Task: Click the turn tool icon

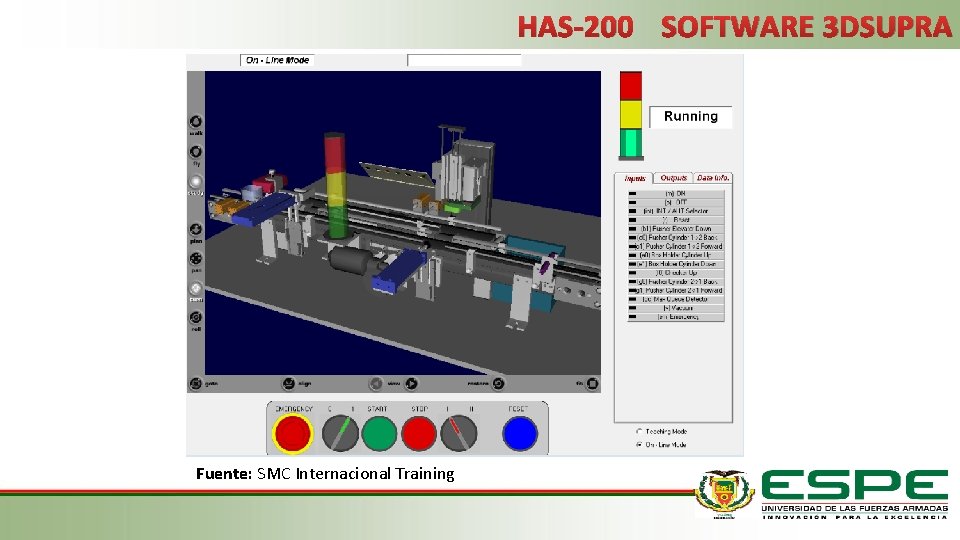Action: pos(196,288)
